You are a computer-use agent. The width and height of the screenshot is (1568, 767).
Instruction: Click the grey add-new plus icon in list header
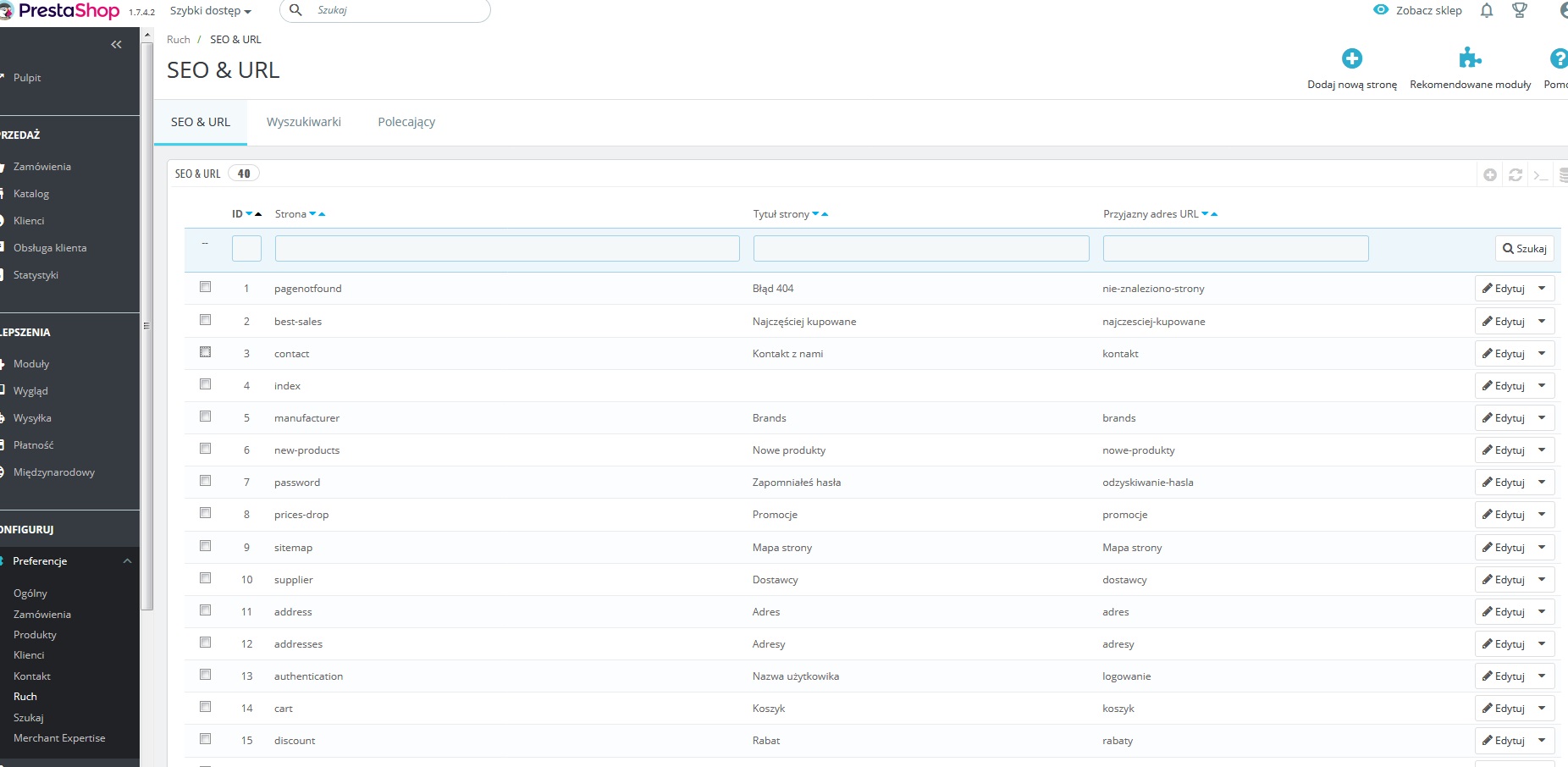click(1490, 174)
